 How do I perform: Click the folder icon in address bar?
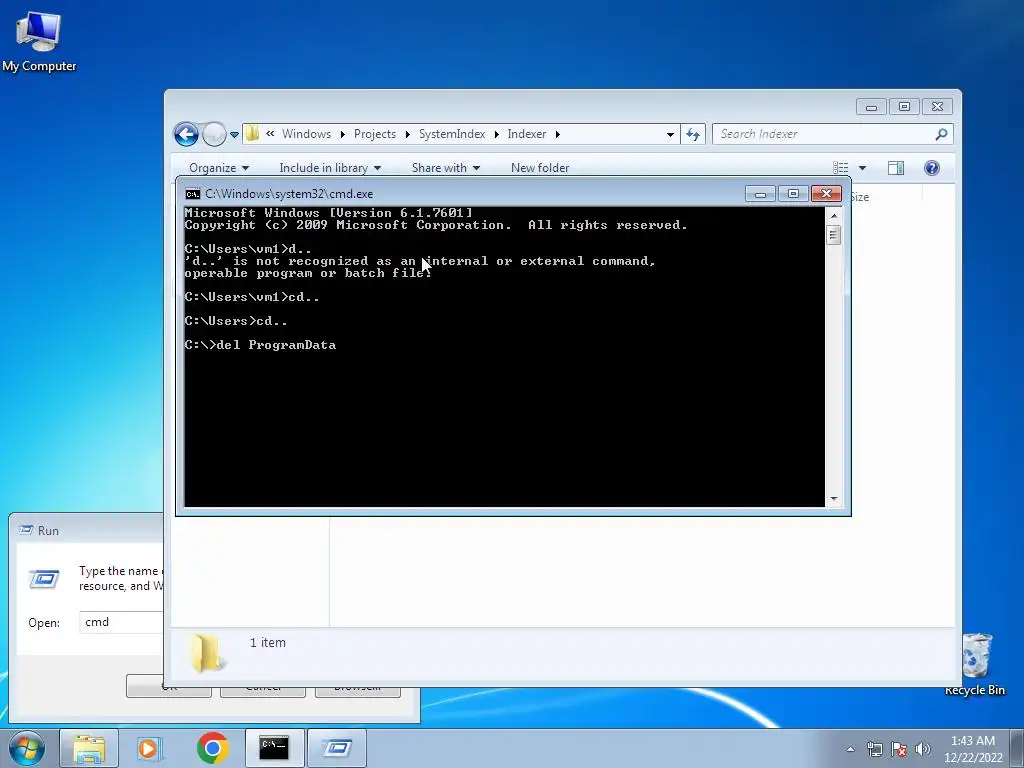pos(252,134)
